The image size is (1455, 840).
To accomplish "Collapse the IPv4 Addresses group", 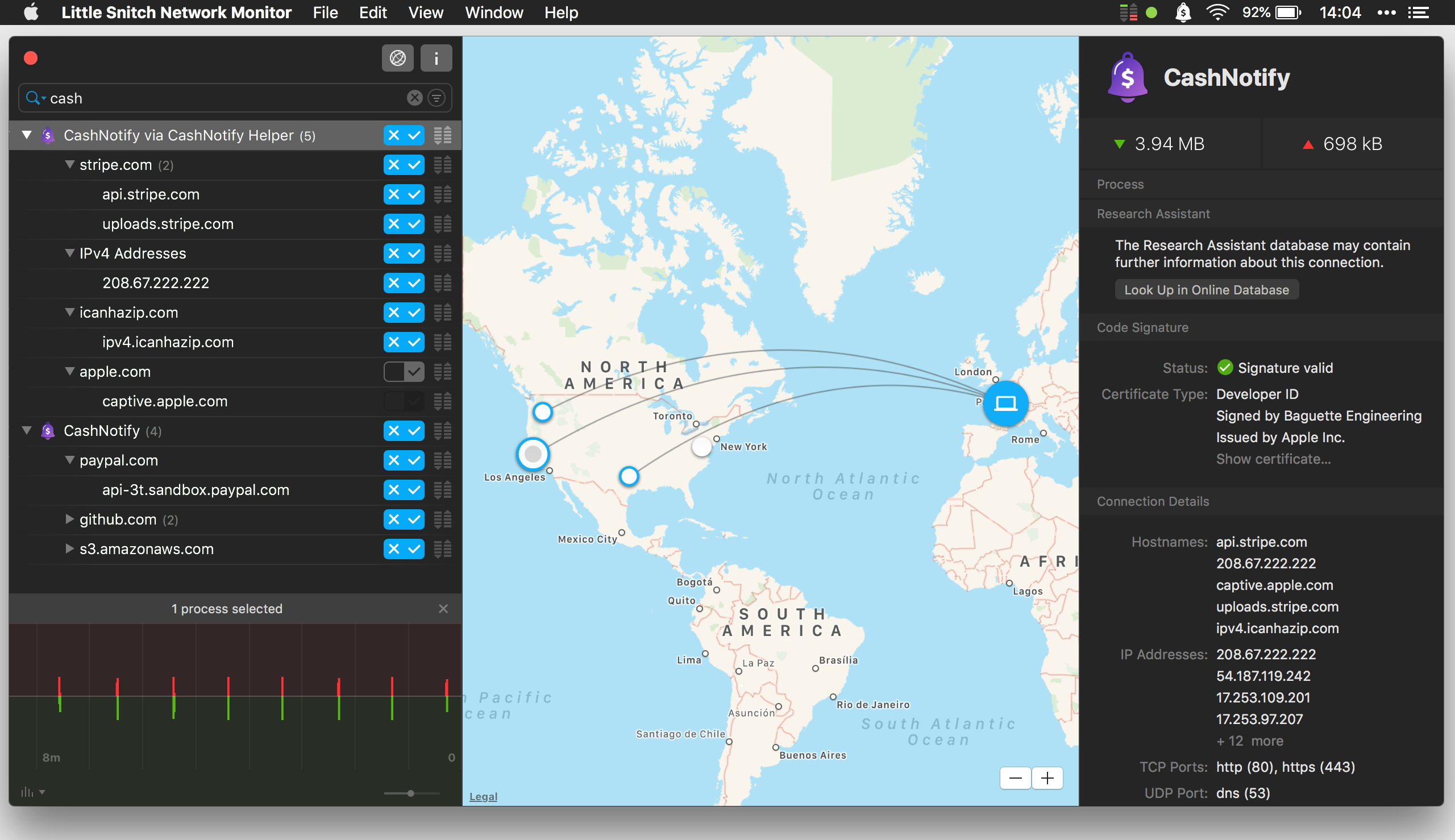I will tap(70, 253).
